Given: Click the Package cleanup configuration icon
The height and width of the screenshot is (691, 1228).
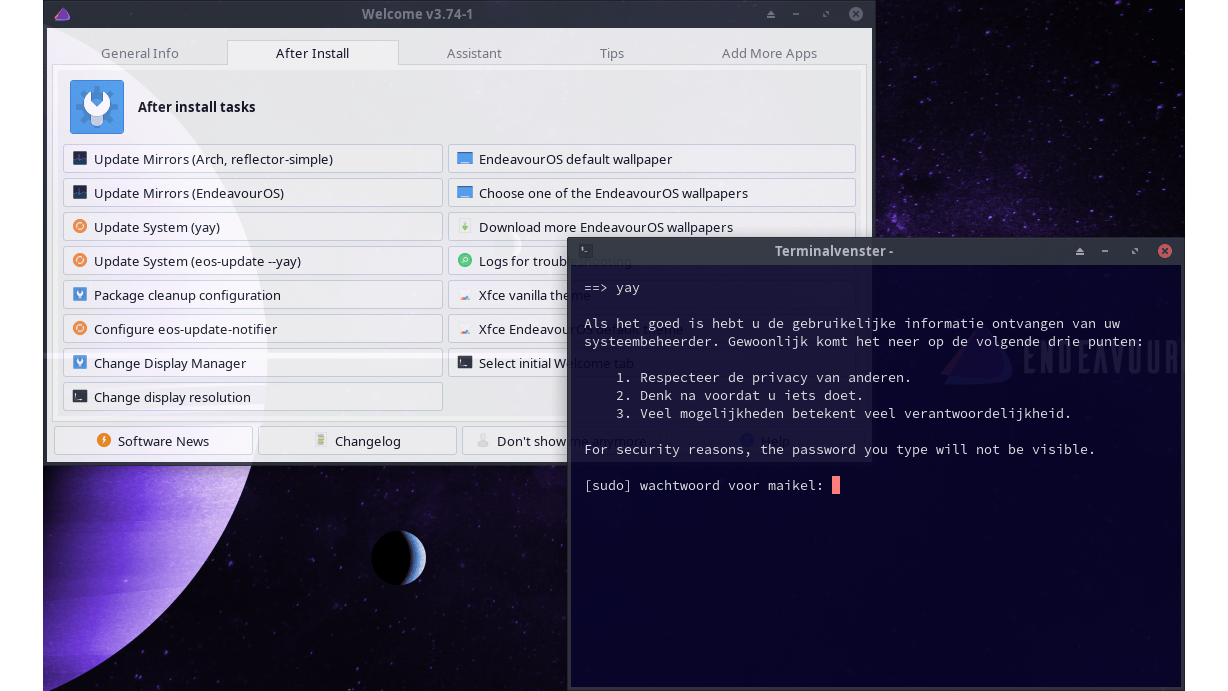Looking at the screenshot, I should pos(80,295).
